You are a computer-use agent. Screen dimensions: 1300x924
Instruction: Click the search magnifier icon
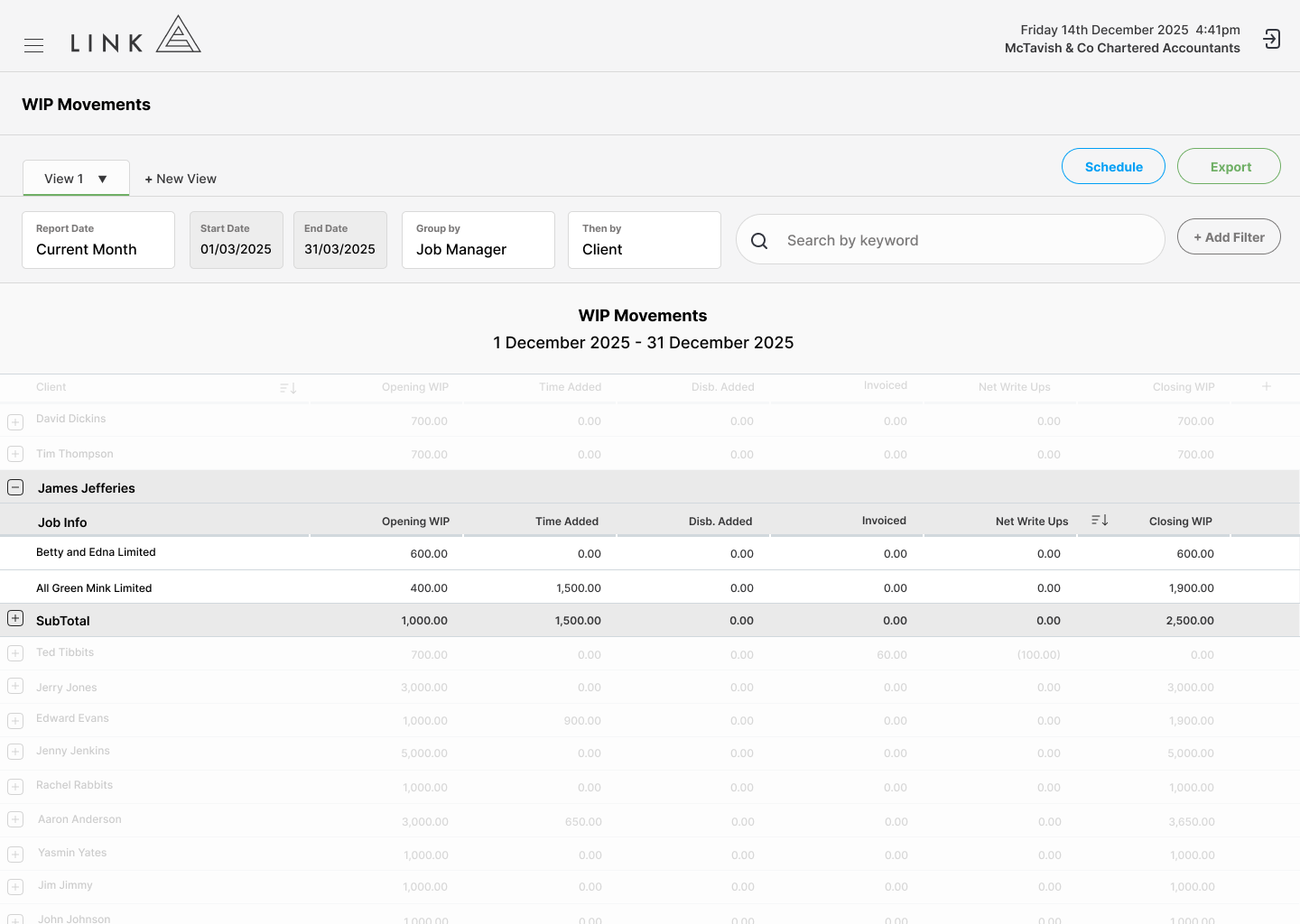tap(759, 241)
